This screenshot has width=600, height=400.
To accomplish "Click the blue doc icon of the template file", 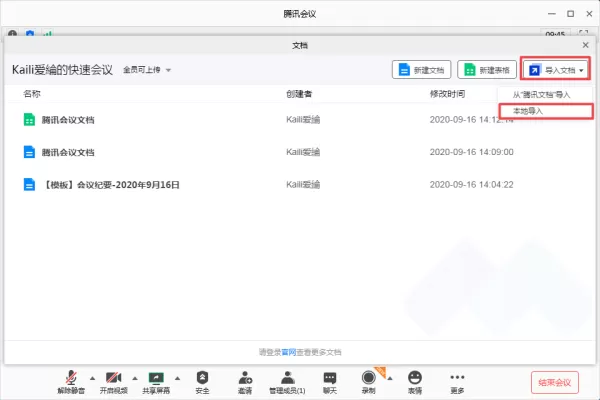I will click(29, 185).
